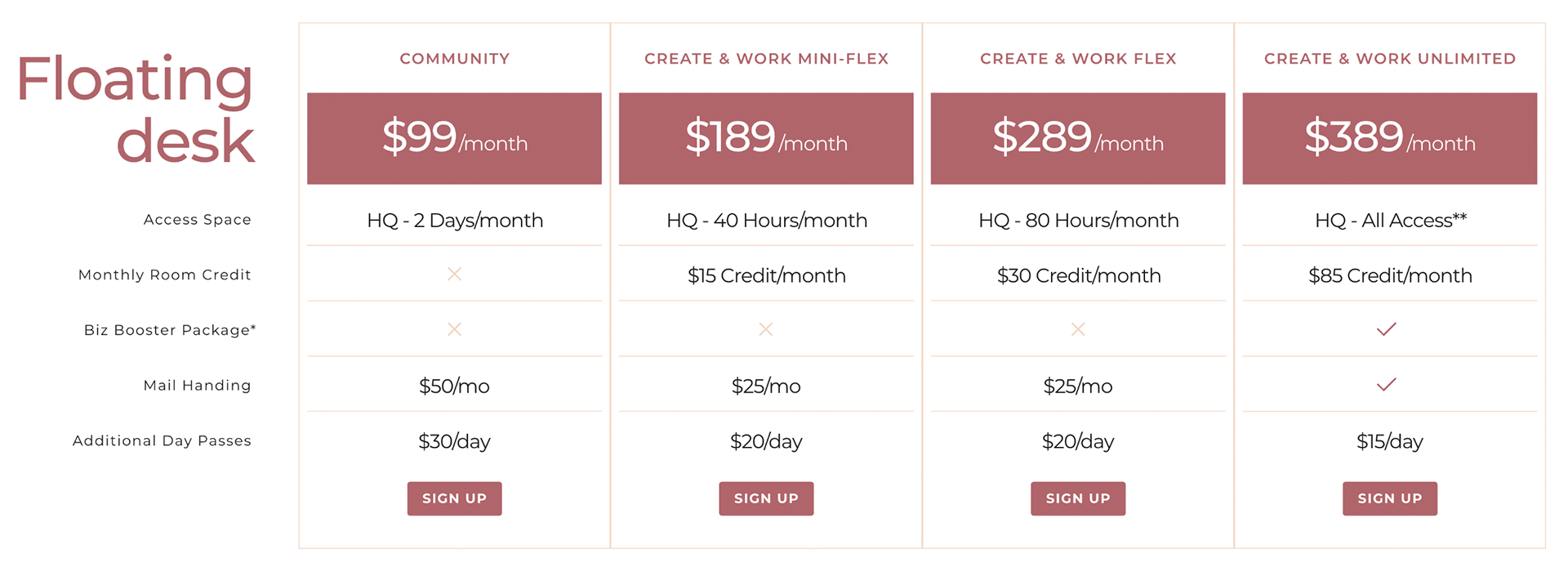
Task: Select the $189/month price banner
Action: [766, 138]
